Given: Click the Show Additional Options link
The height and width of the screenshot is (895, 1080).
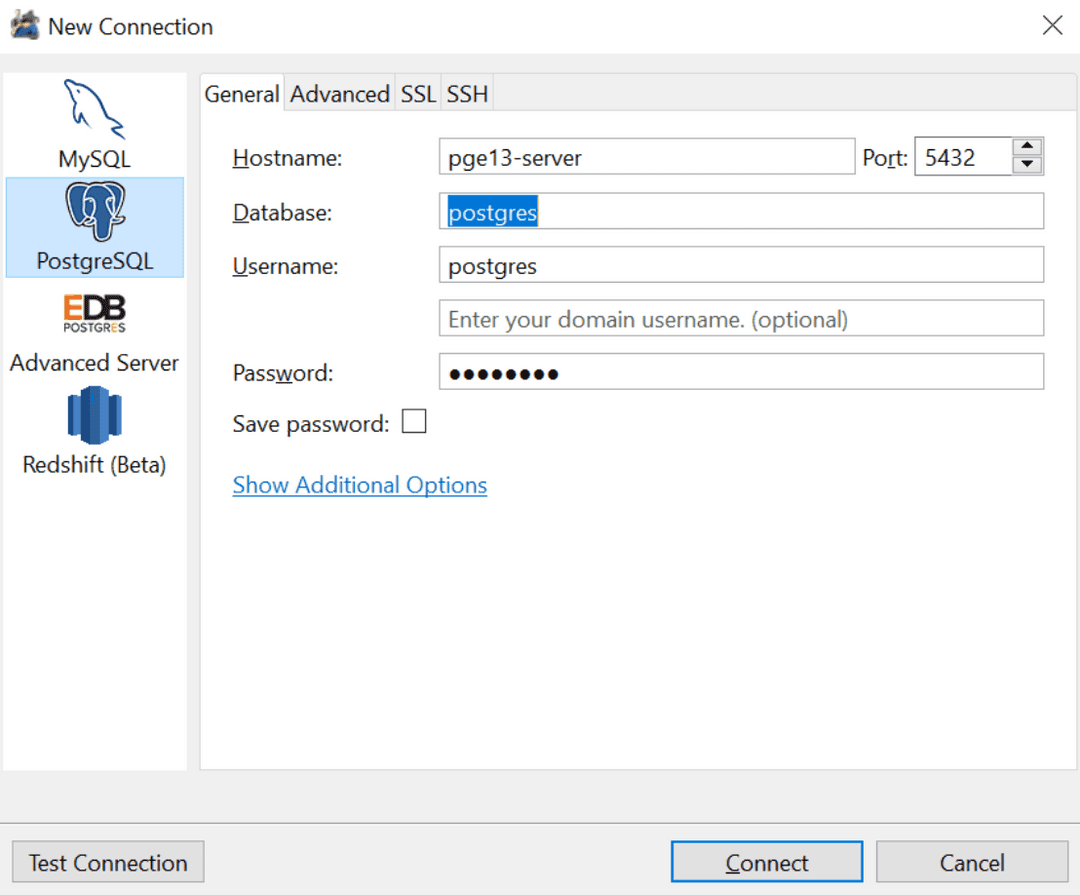Looking at the screenshot, I should coord(359,484).
